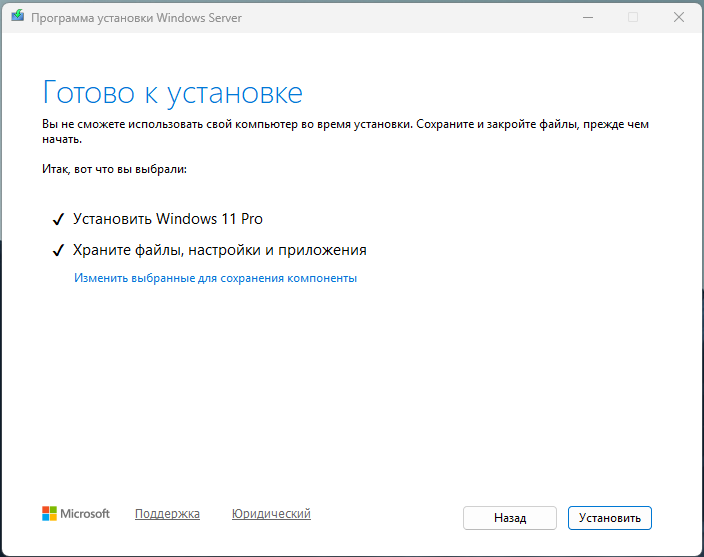Screen dimensions: 704x557
Task: Click the four-color Microsoft logo
Action: 50,514
